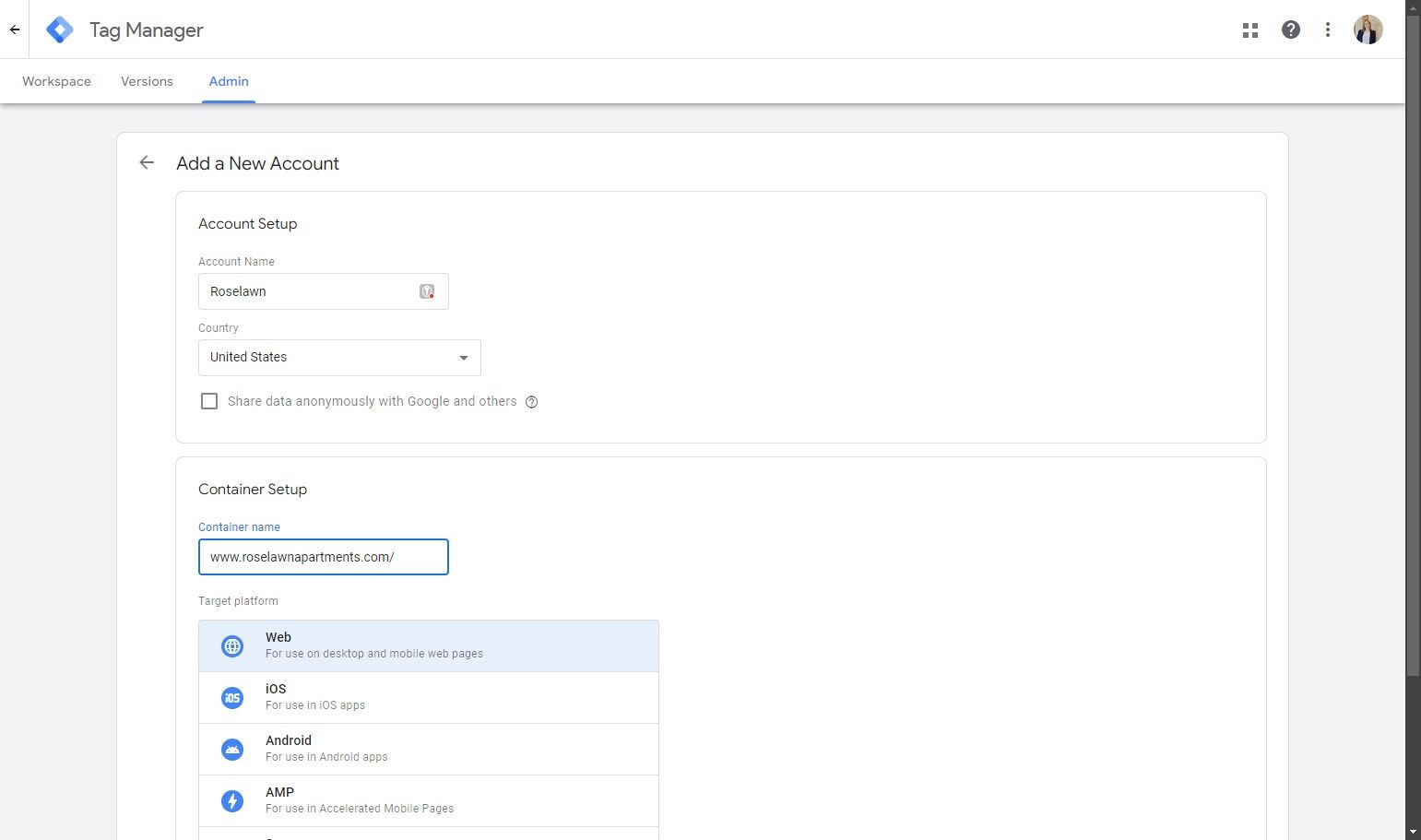The height and width of the screenshot is (840, 1421).
Task: Click the Android platform icon
Action: [x=232, y=750]
